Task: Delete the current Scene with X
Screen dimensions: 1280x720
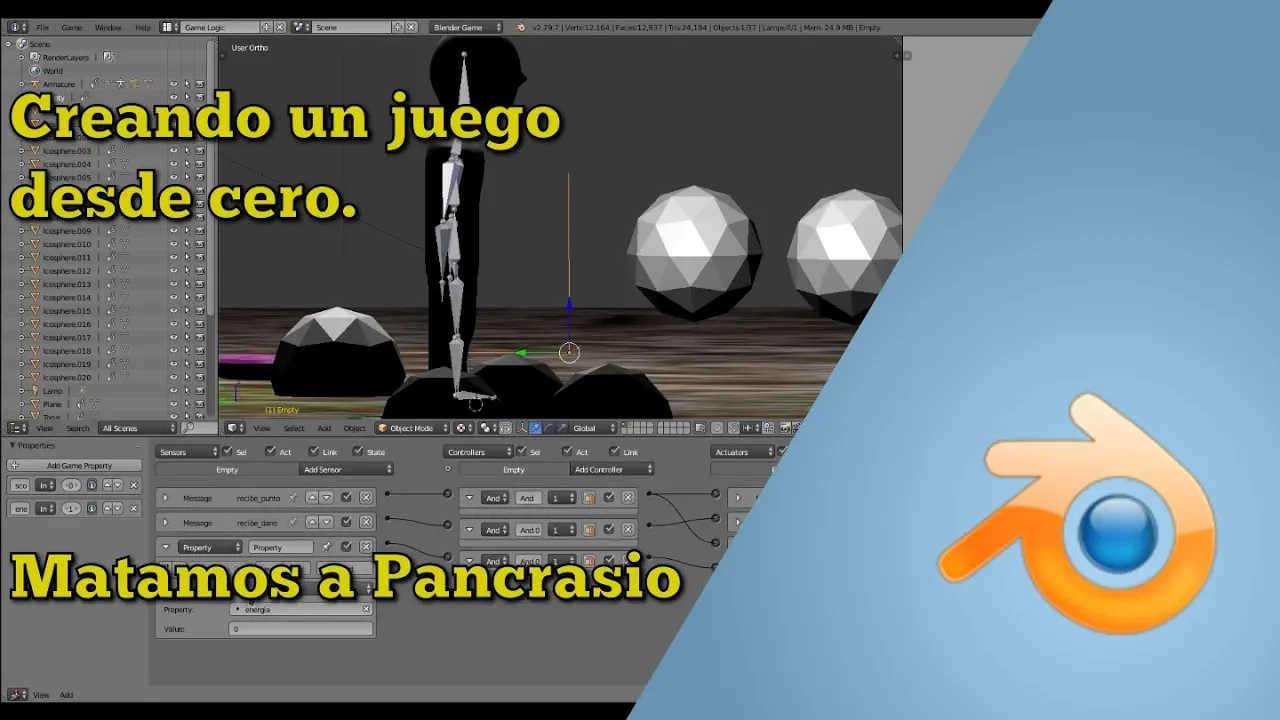Action: [x=412, y=27]
